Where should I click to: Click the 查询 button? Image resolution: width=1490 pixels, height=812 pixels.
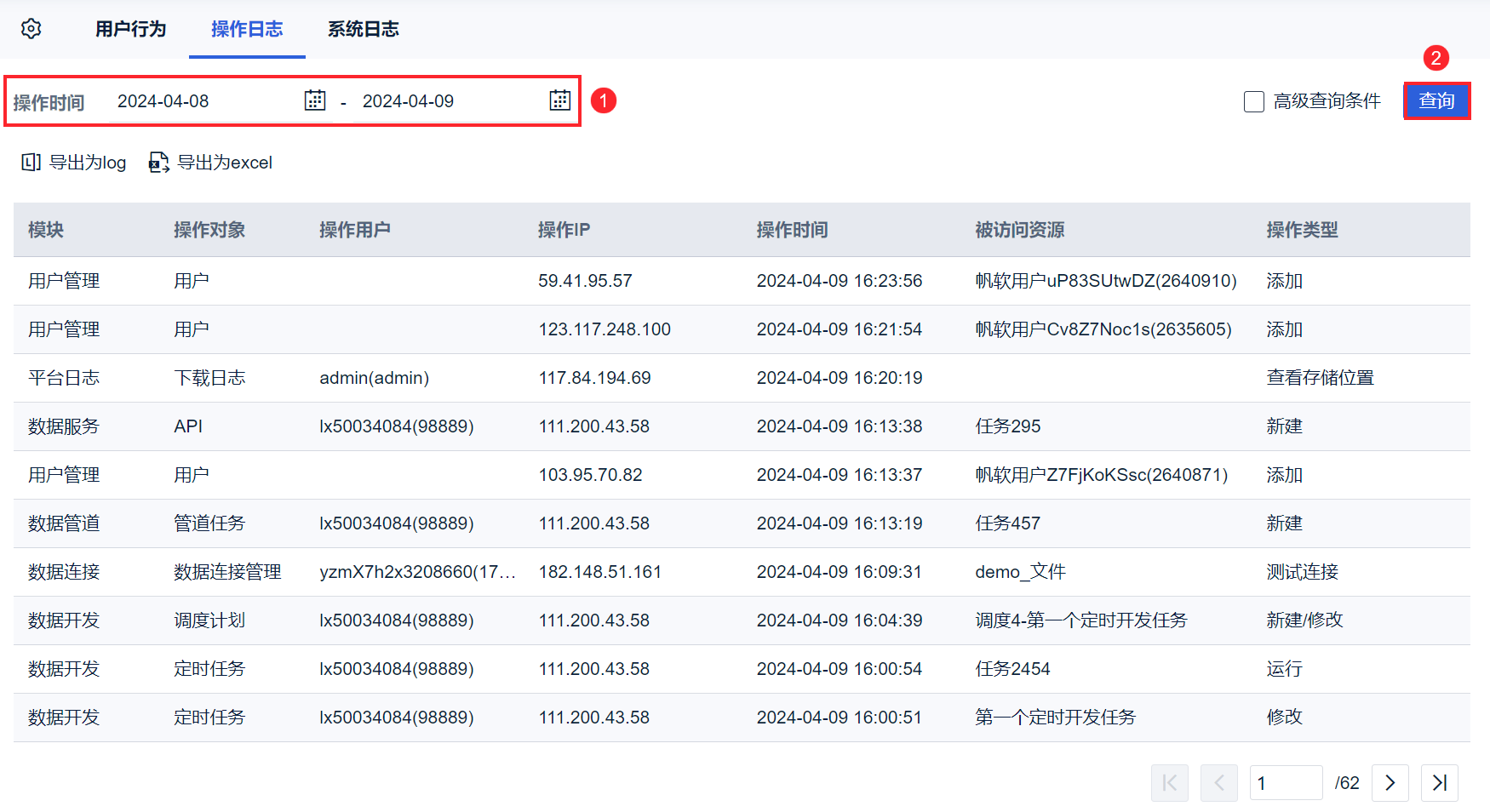click(x=1436, y=101)
